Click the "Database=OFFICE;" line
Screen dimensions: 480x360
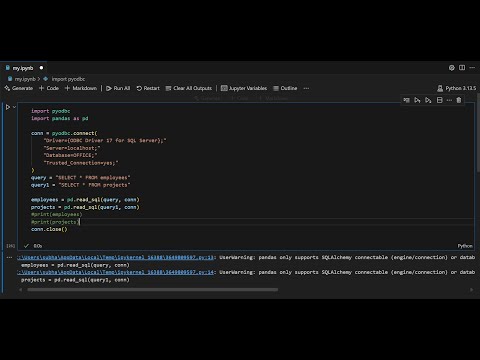(x=70, y=155)
